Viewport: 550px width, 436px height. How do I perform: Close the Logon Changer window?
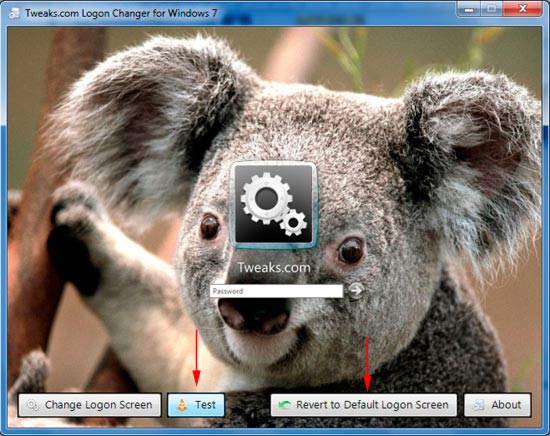(523, 9)
